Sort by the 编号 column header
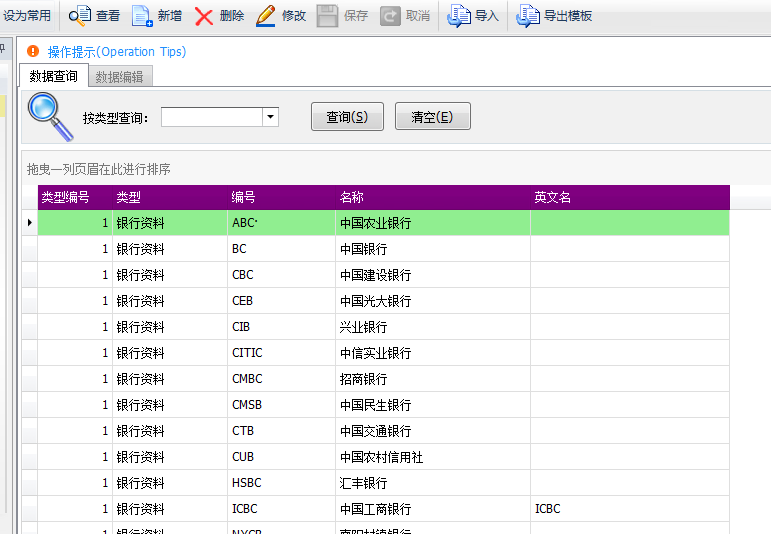The height and width of the screenshot is (534, 771). [x=282, y=198]
